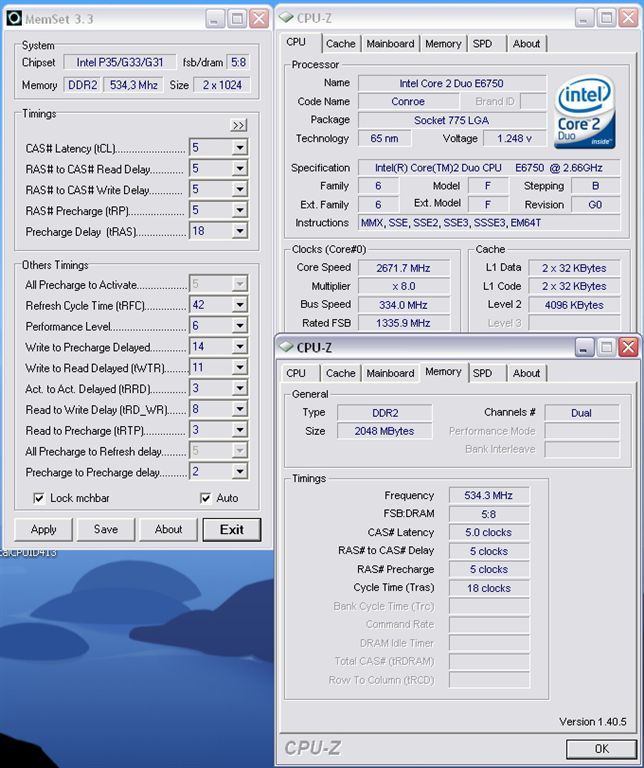644x768 pixels.
Task: Click the '534.3 MHz' frequency value in CPU-Z
Action: point(489,495)
